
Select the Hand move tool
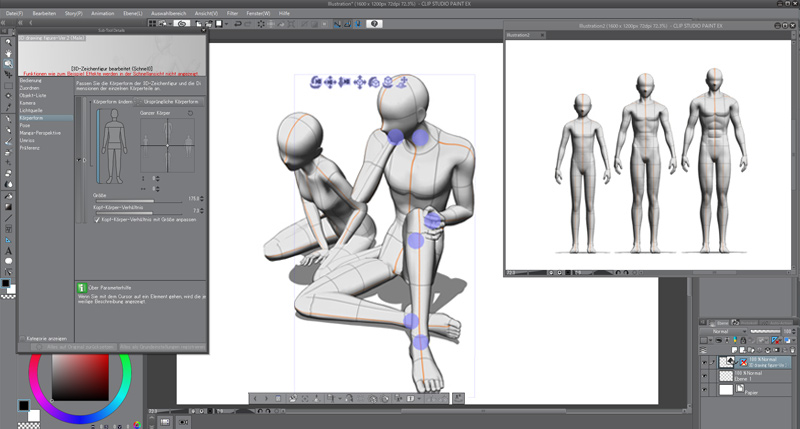pos(8,53)
